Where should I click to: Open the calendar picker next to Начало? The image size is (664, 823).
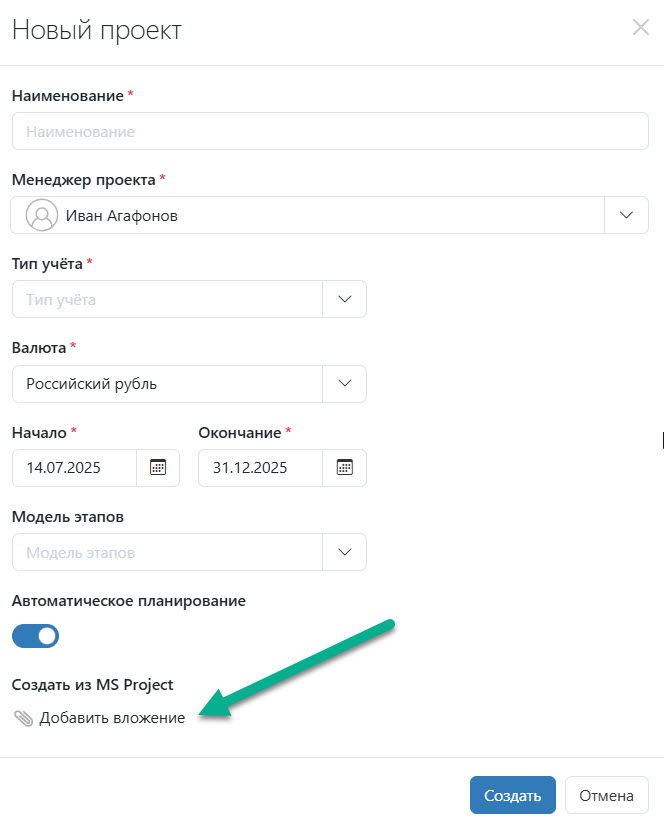pos(158,467)
